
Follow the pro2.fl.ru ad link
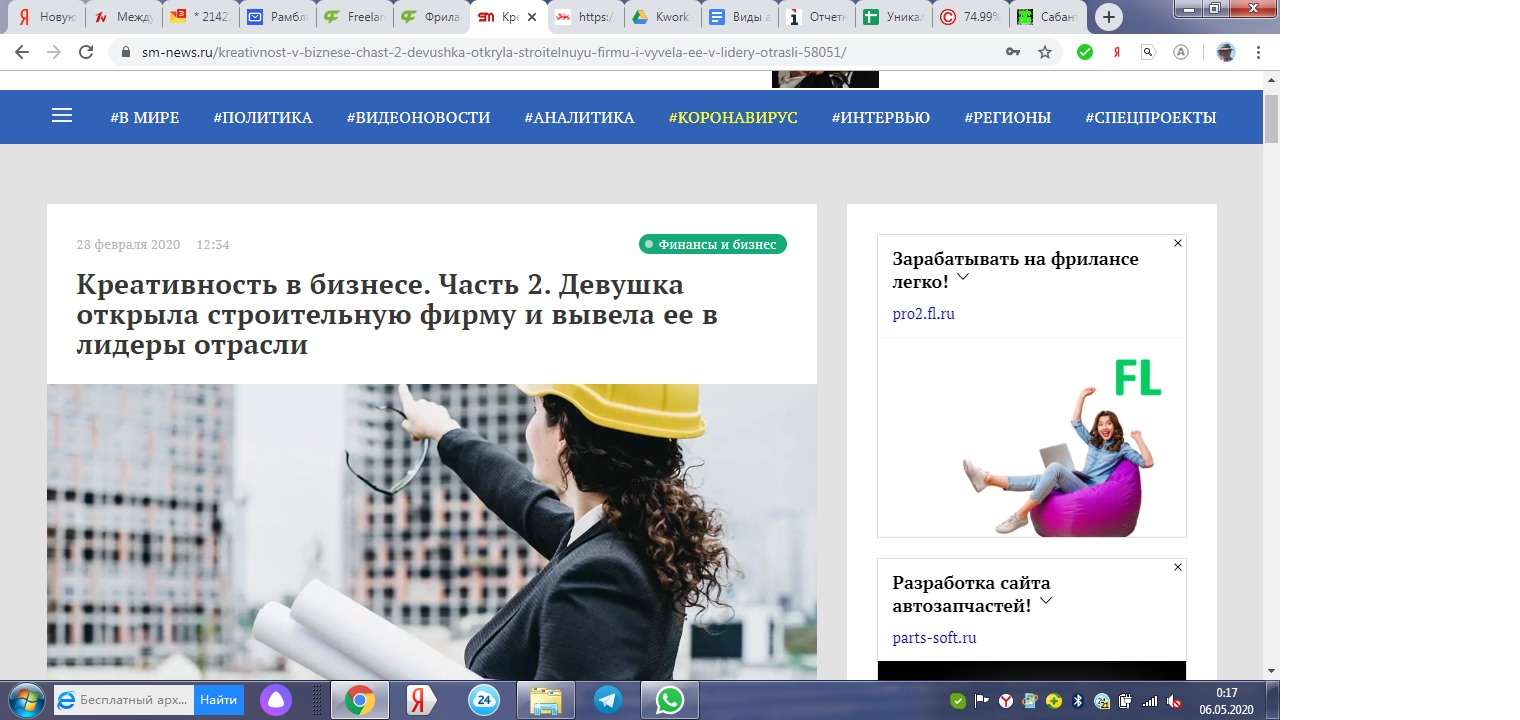(x=924, y=314)
